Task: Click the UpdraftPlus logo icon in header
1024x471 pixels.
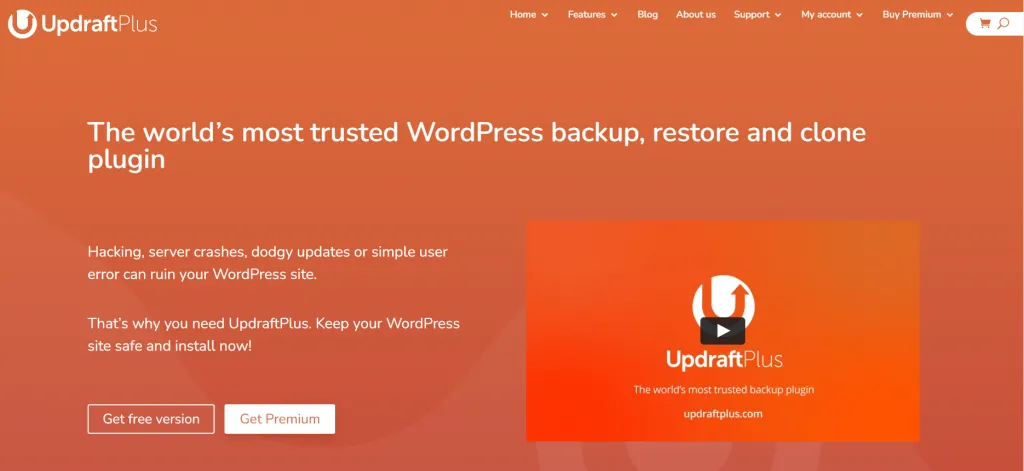Action: 22,24
